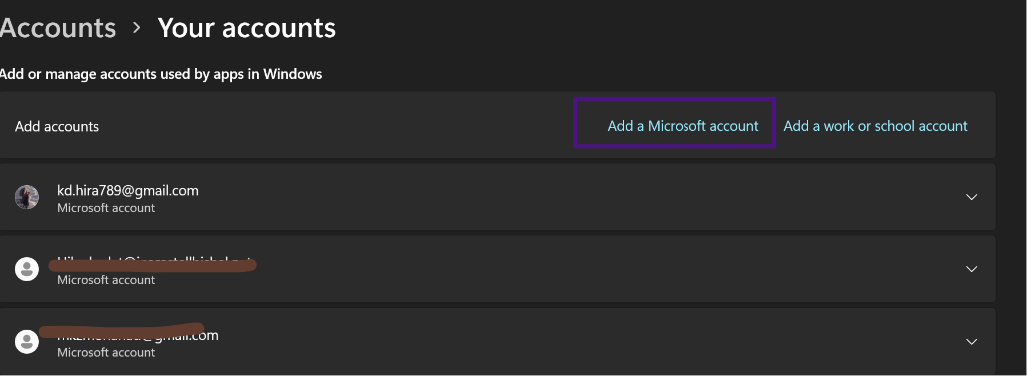
Task: Expand the kd.hira789@gmail.com account row
Action: point(971,197)
